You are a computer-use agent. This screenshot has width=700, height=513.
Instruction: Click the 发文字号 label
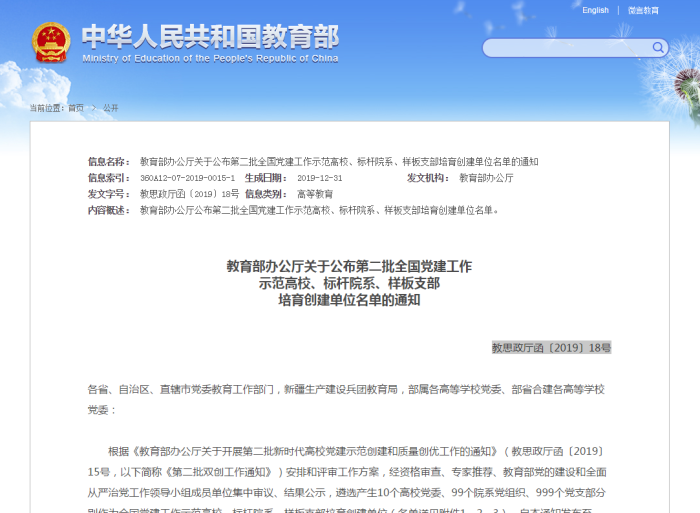click(x=108, y=194)
